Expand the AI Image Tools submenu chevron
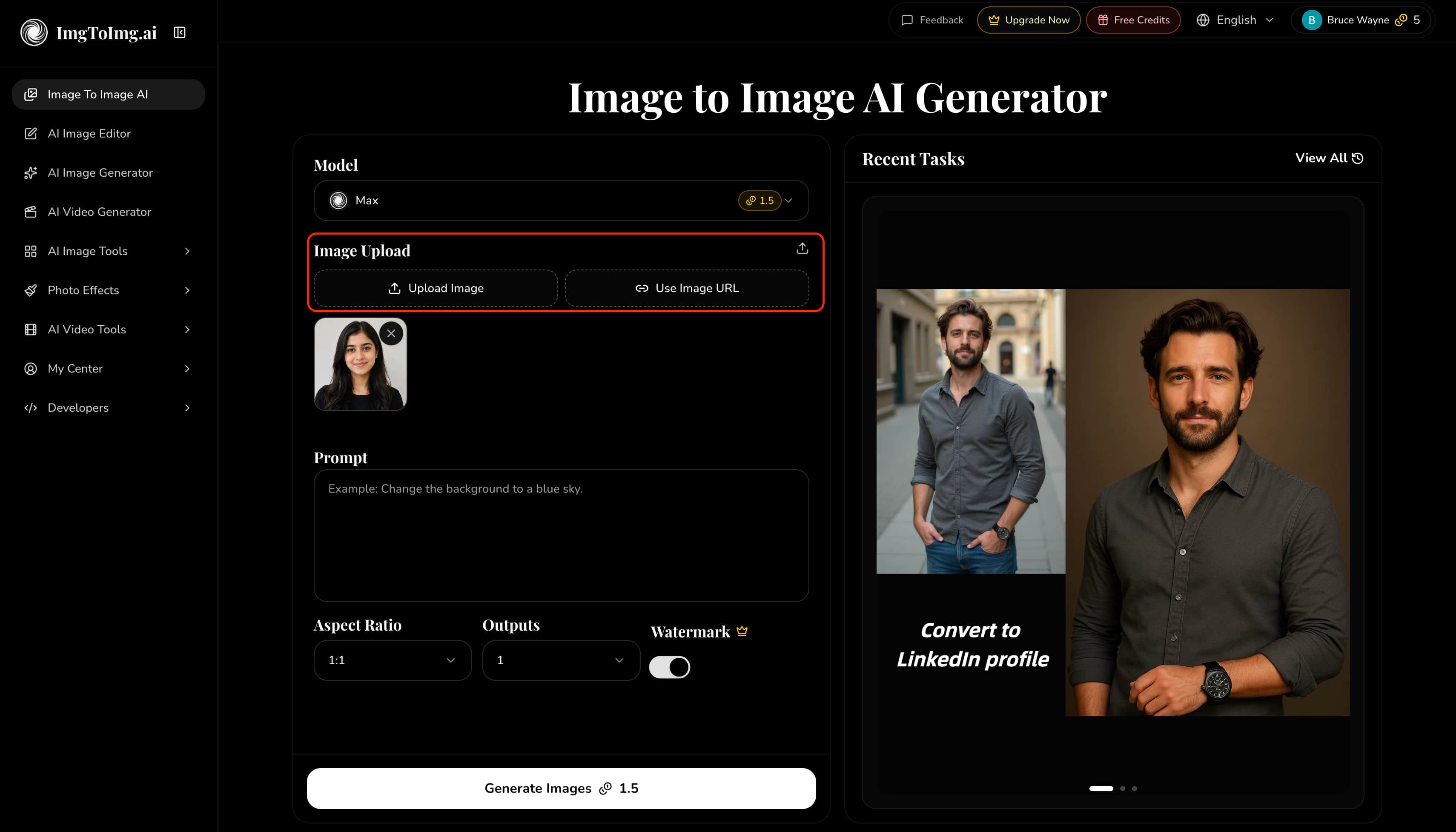Screen dimensions: 1456x832 click(x=187, y=251)
